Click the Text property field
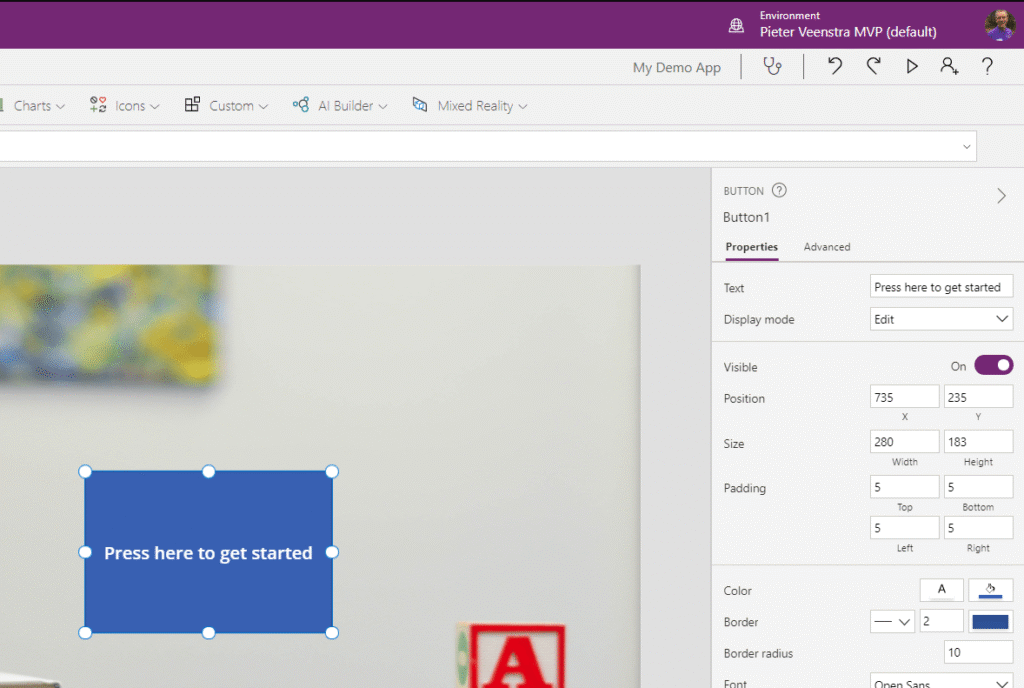The image size is (1024, 688). click(941, 287)
